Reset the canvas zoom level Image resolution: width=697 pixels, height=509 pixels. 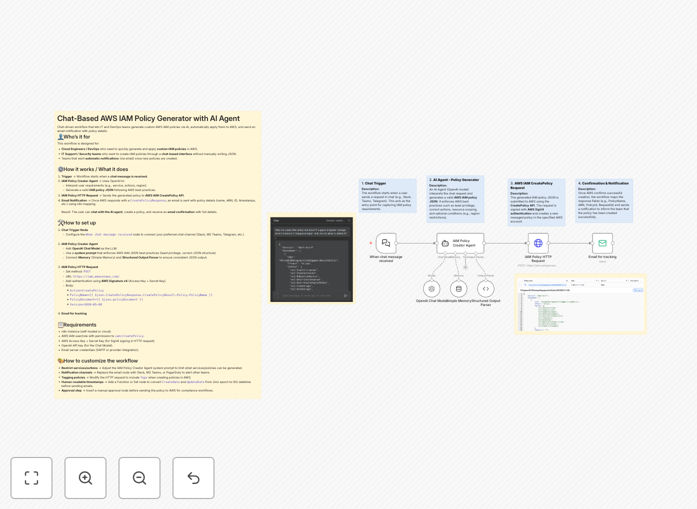point(193,478)
